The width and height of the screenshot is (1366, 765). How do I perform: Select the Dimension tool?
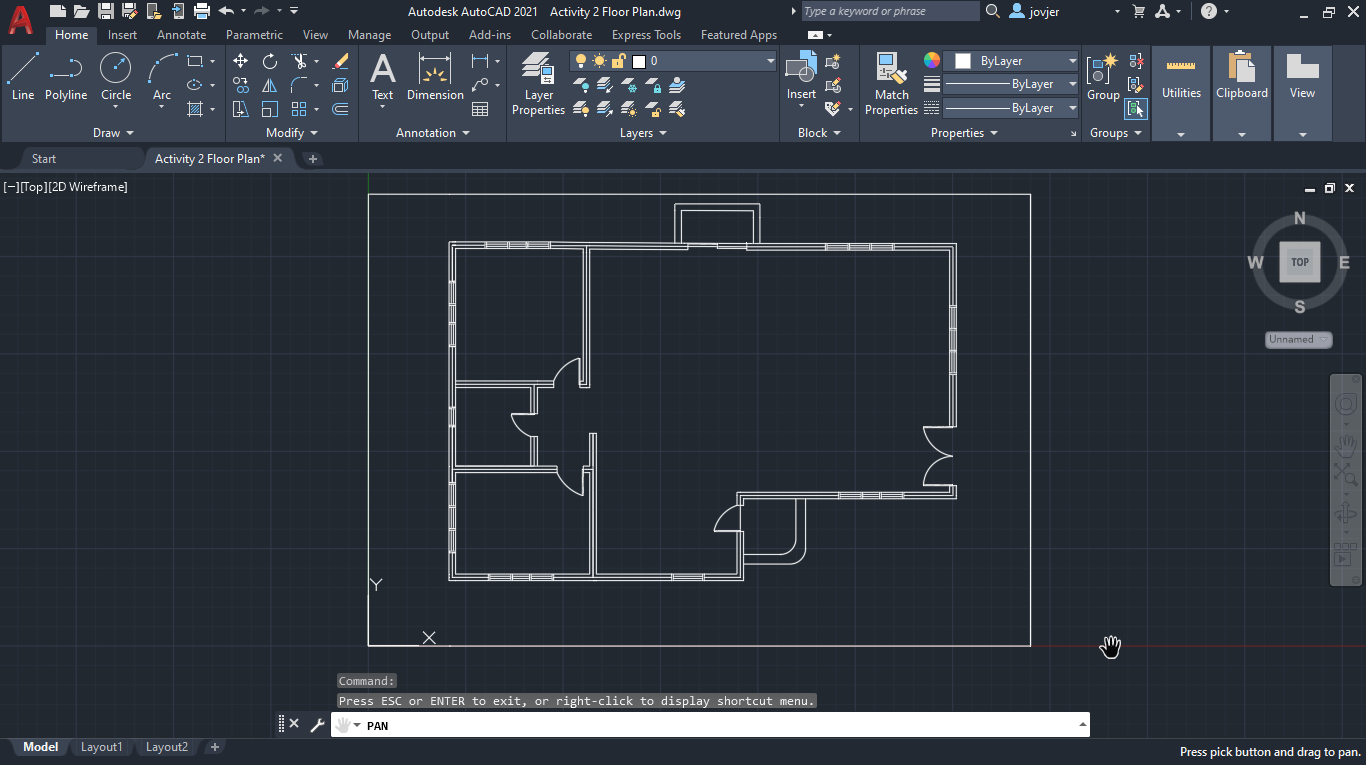click(x=435, y=78)
